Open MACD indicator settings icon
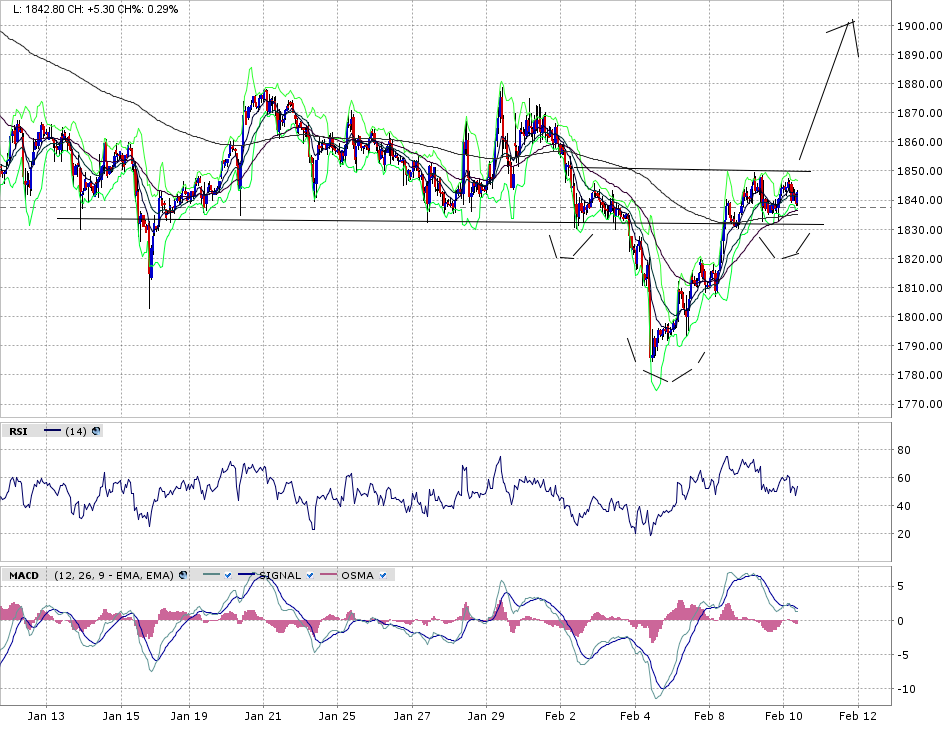The image size is (951, 730). click(x=184, y=575)
